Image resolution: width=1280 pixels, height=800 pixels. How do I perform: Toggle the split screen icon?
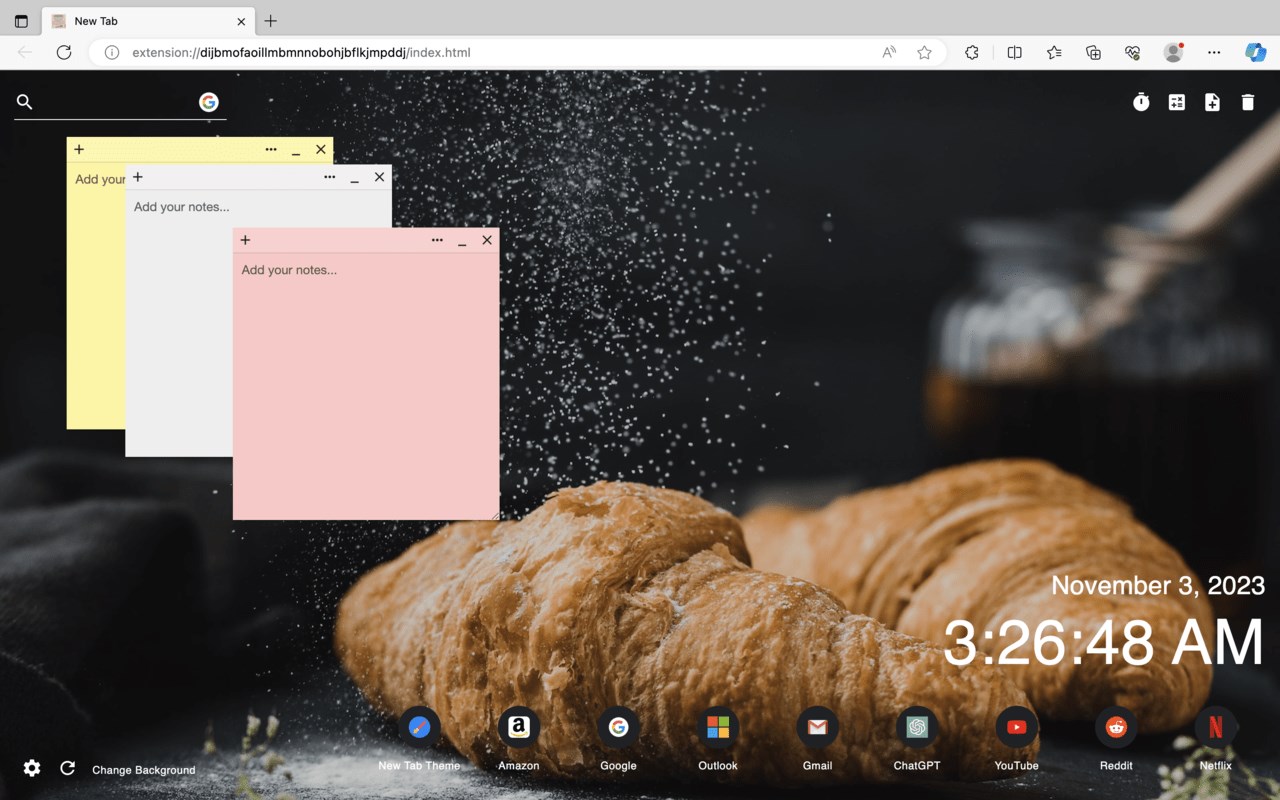coord(1014,52)
